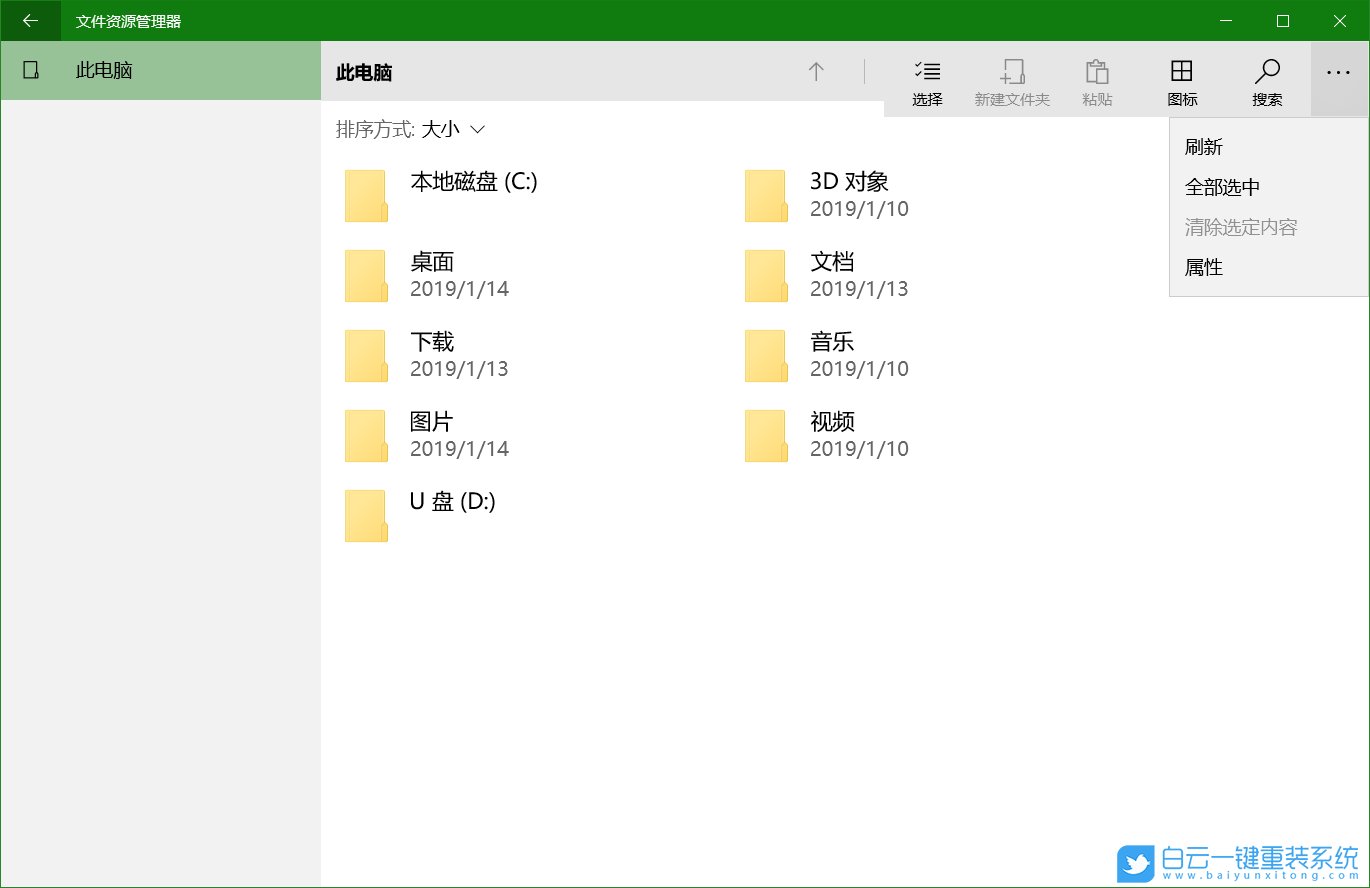1370x888 pixels.
Task: Click 清除选定内容 menu entry
Action: 1239,227
